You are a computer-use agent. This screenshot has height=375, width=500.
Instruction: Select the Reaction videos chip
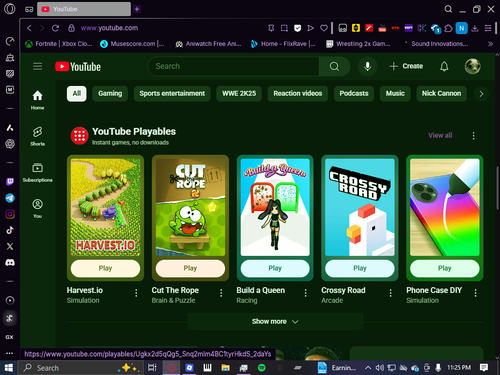pos(298,93)
